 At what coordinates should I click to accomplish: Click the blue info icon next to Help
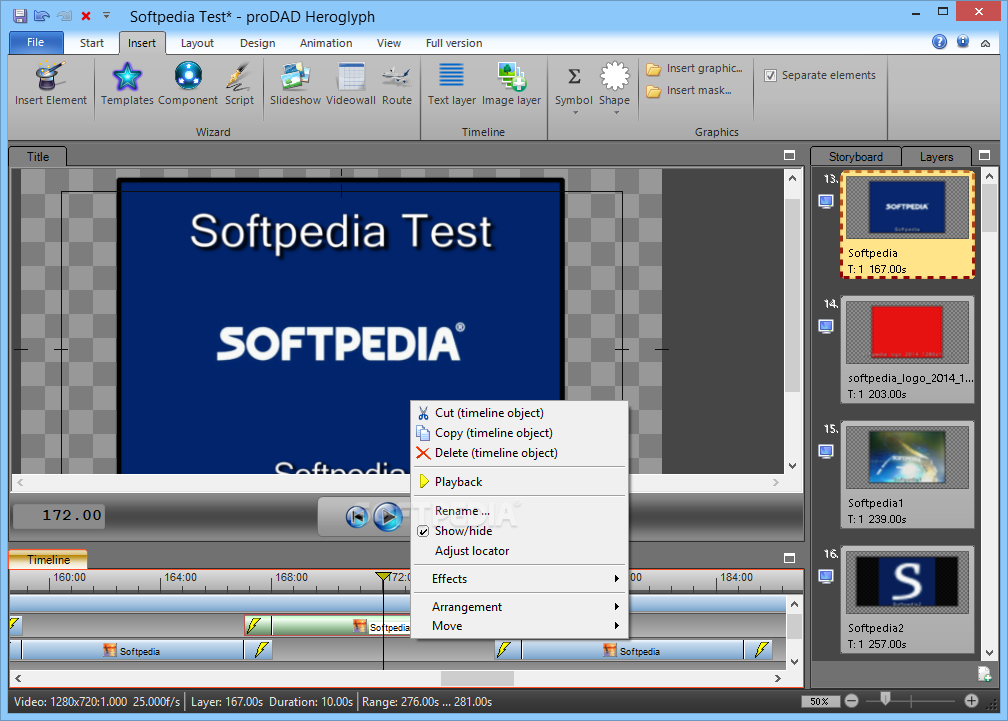(962, 42)
